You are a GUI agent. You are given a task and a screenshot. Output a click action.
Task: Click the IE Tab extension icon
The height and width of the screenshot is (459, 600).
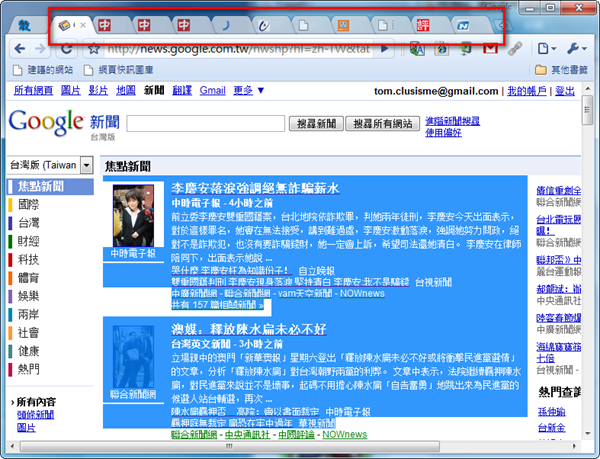click(x=441, y=49)
